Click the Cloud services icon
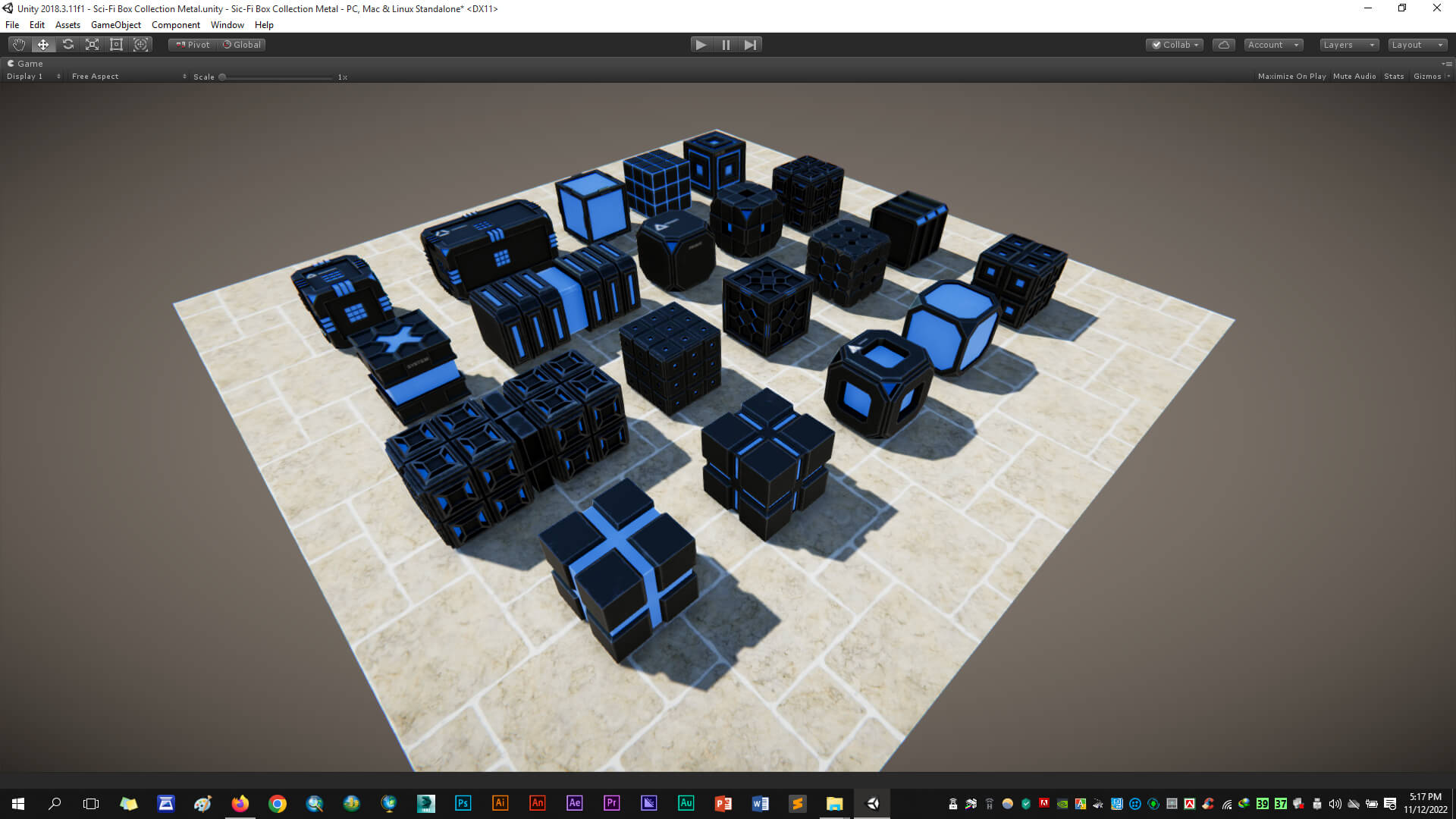This screenshot has height=819, width=1456. tap(1223, 45)
